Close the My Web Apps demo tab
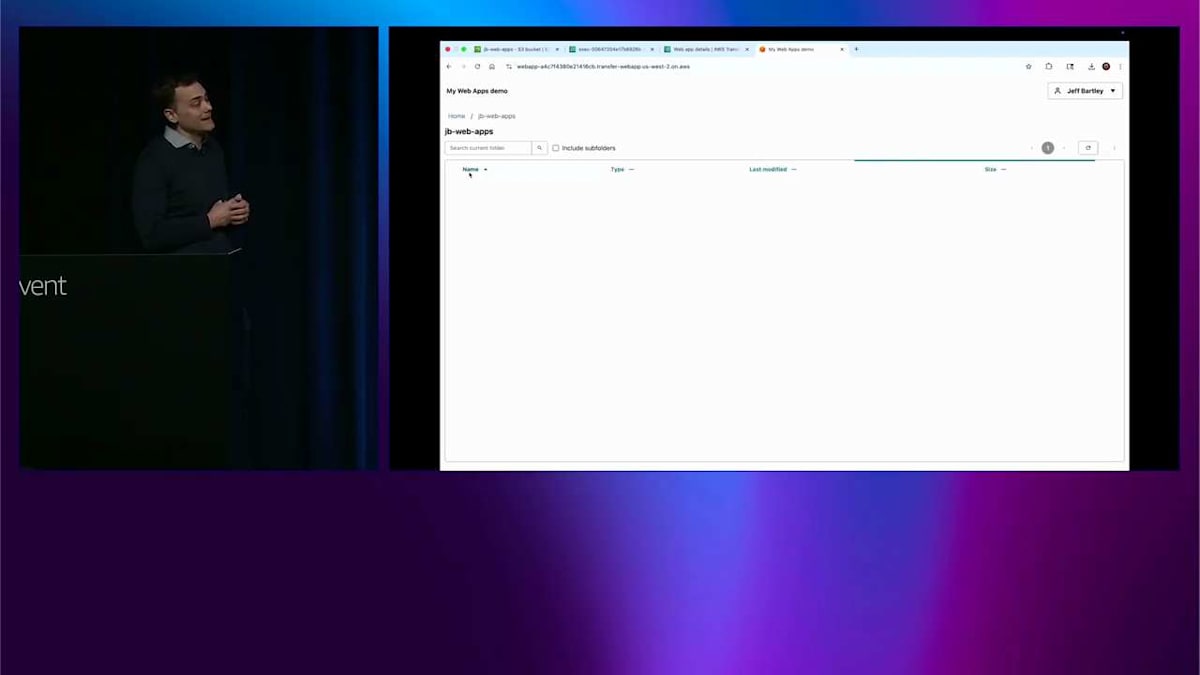1200x675 pixels. [x=842, y=49]
